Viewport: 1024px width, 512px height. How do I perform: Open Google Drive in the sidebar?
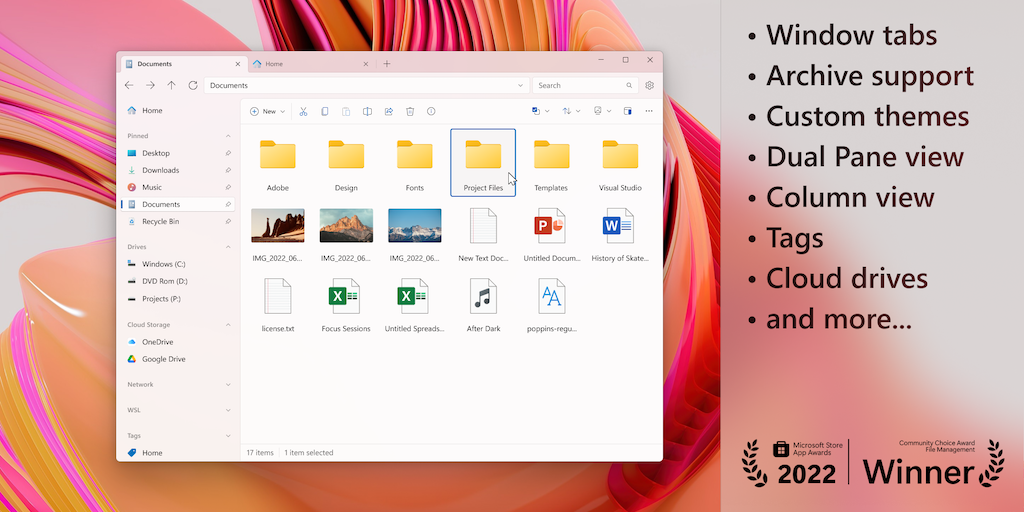163,359
